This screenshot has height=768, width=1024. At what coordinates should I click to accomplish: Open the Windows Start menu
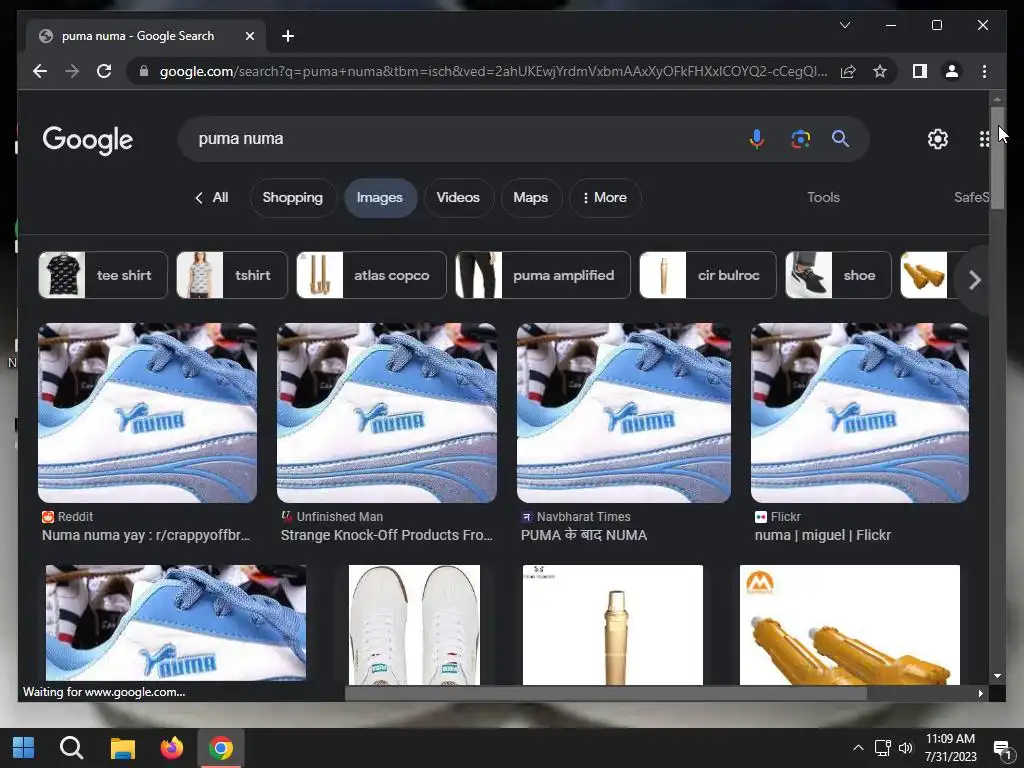pyautogui.click(x=24, y=748)
